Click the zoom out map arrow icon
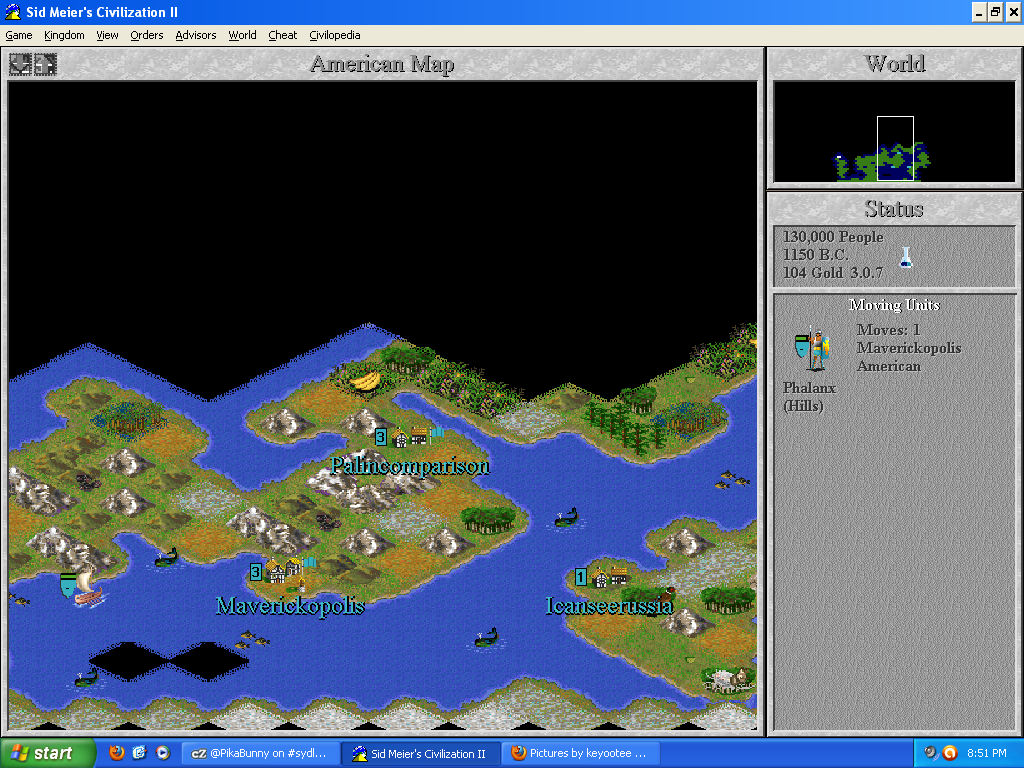The image size is (1024, 768). [x=20, y=64]
